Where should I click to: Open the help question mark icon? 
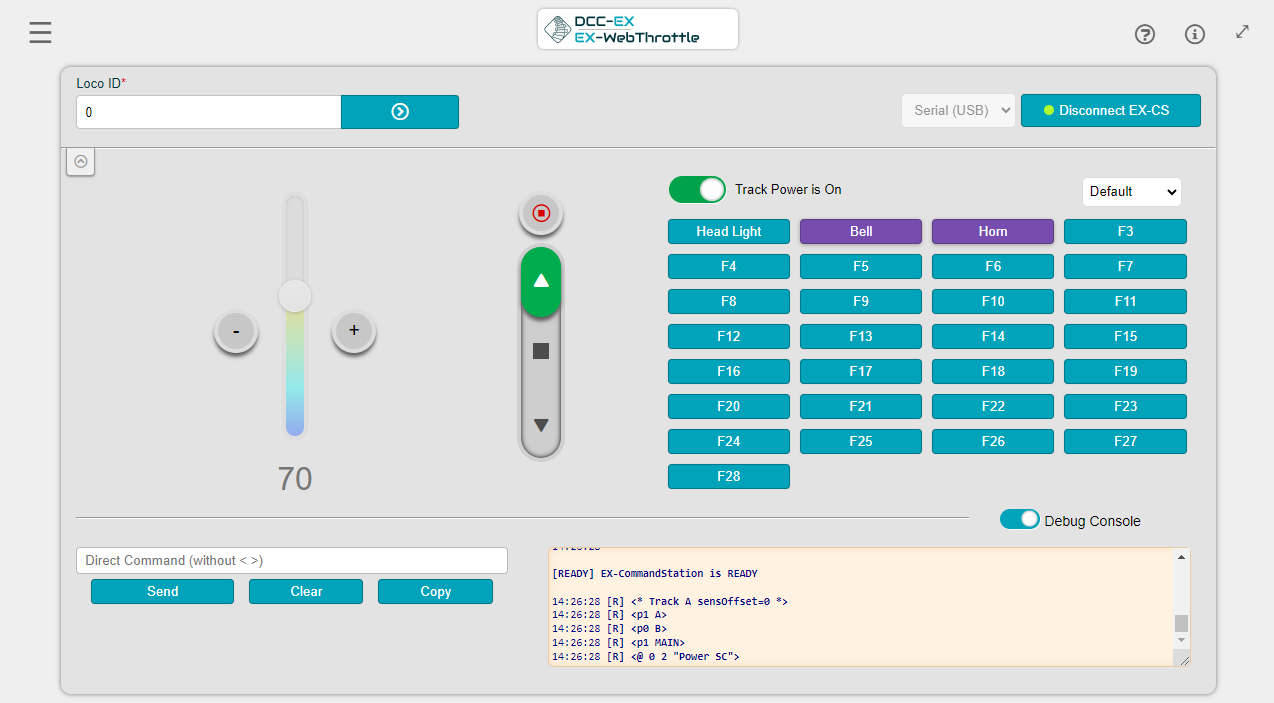coord(1145,35)
